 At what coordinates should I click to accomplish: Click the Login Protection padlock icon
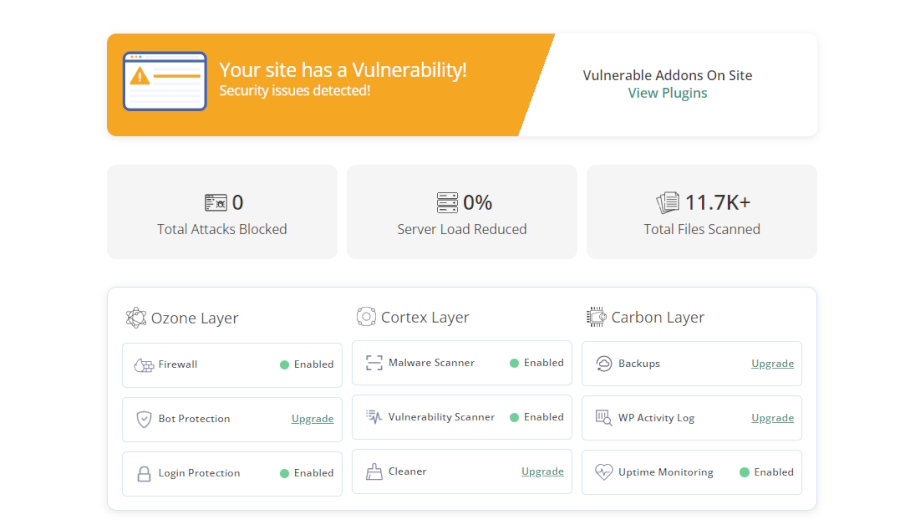pos(143,473)
